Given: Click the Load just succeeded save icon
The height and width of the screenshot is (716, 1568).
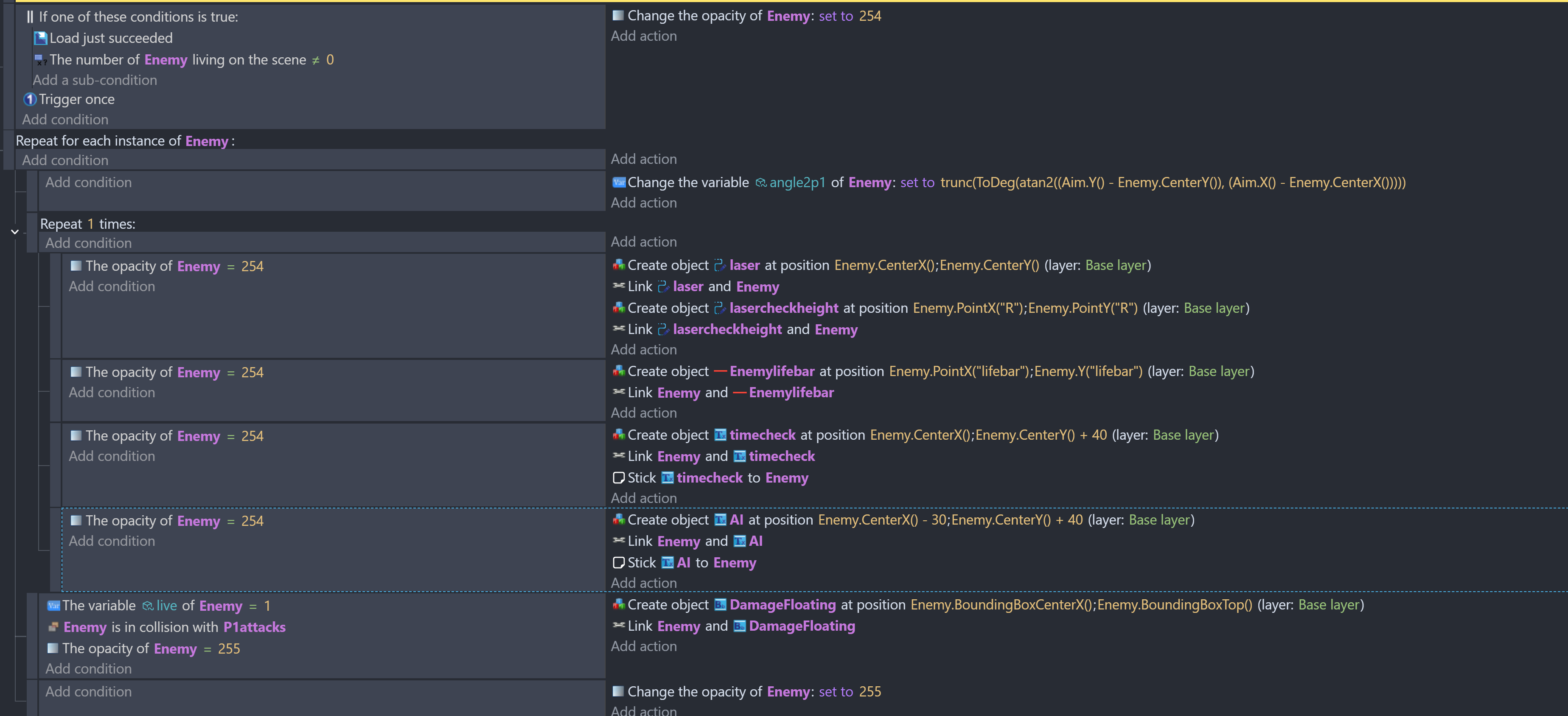Looking at the screenshot, I should coord(40,38).
